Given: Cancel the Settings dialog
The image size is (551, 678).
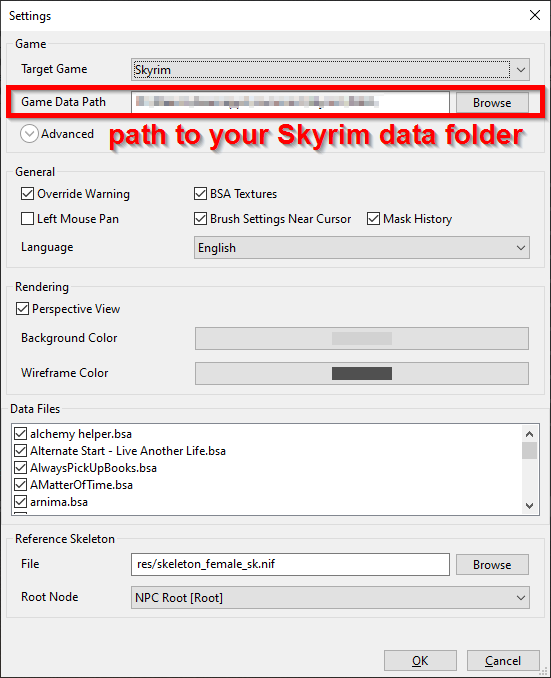Looking at the screenshot, I should 503,661.
